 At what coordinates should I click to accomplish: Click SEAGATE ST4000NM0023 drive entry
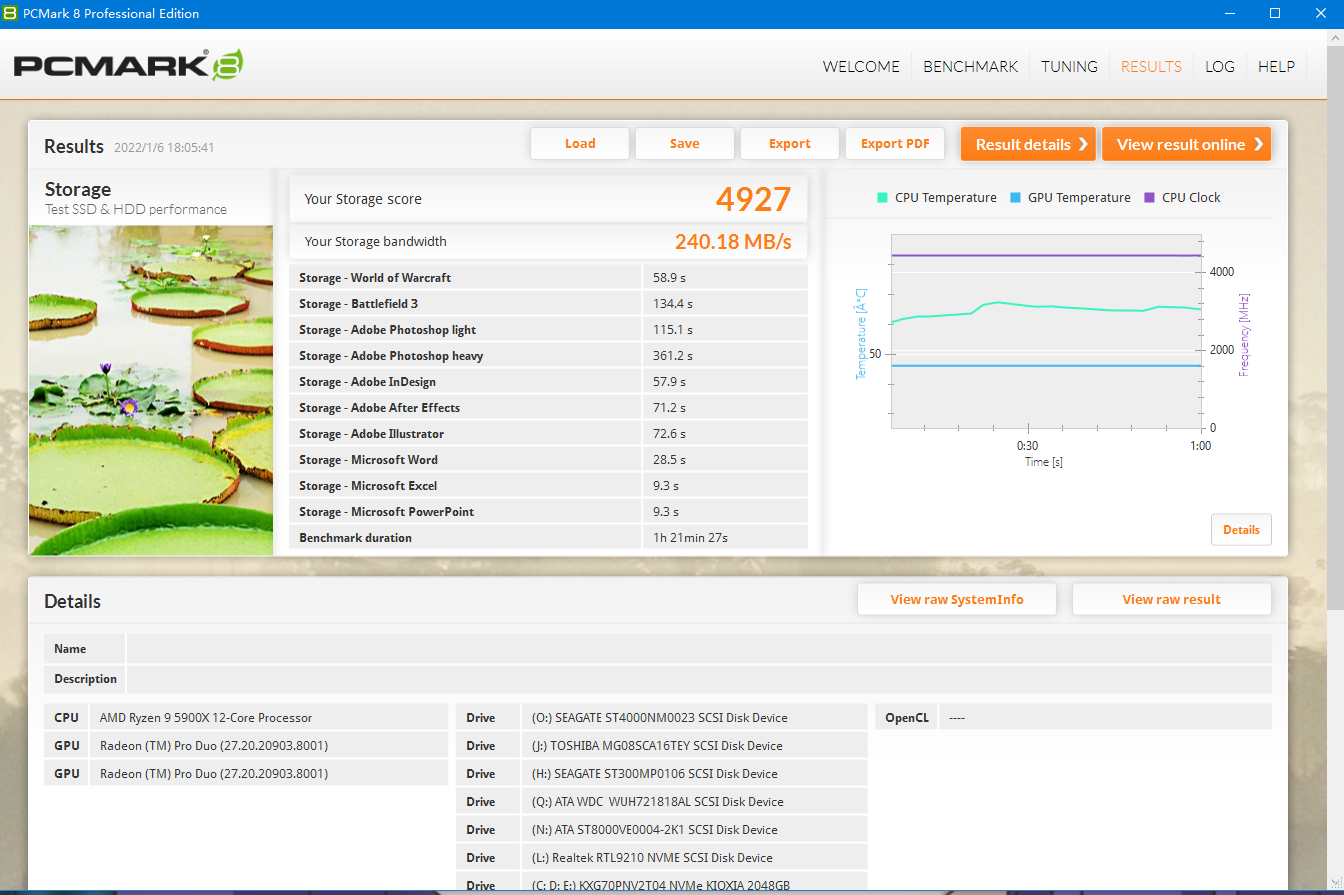[x=694, y=717]
